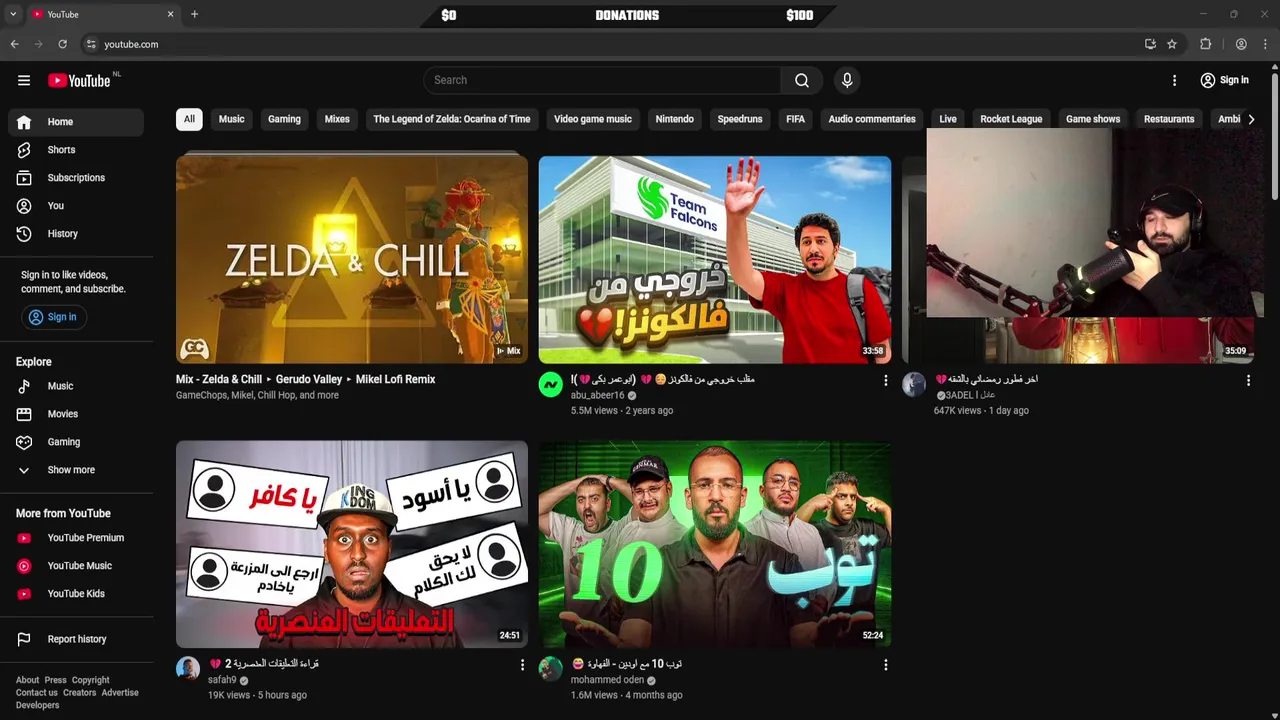Open the hamburger guide menu
The image size is (1280, 720).
(24, 80)
